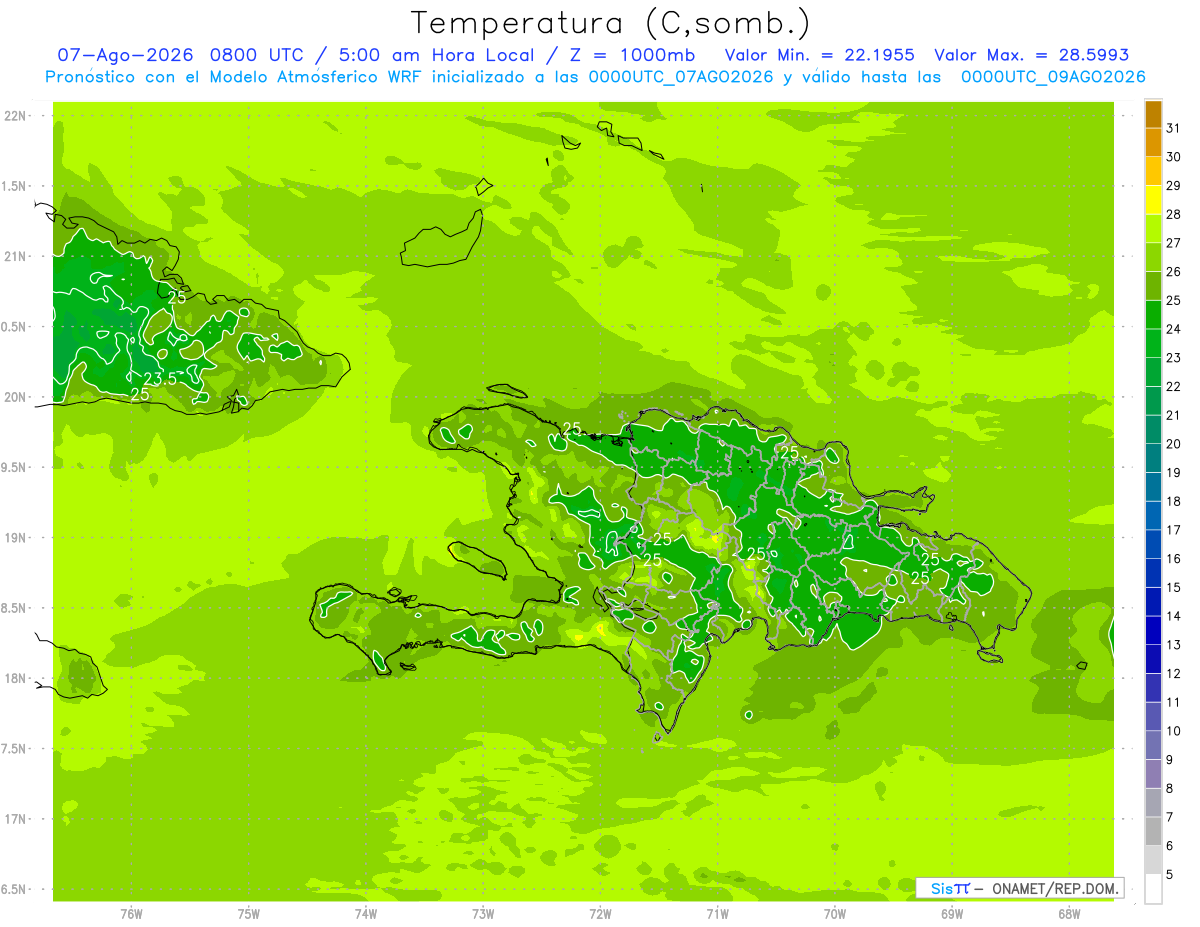
Task: Pick the teal swatch between 19 and 20
Action: [x=1153, y=458]
